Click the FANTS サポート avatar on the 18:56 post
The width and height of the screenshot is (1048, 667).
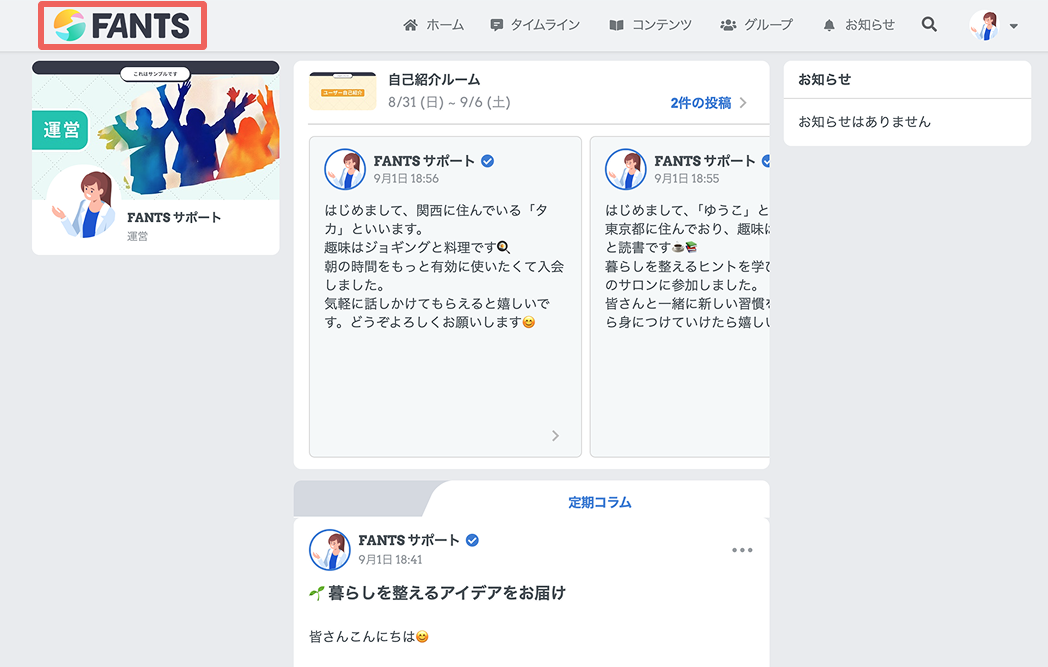point(345,169)
